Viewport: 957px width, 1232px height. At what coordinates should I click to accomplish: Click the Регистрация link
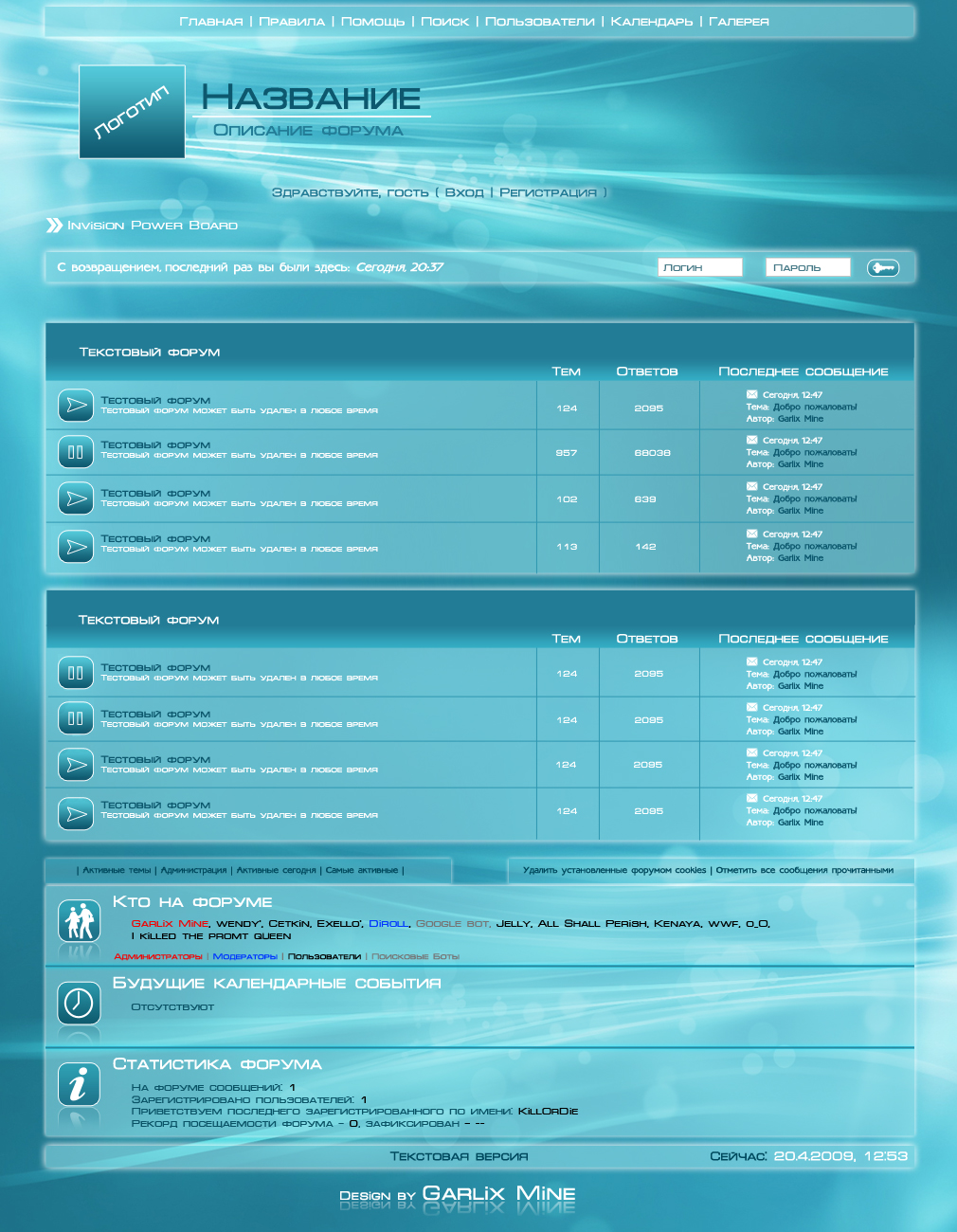click(x=547, y=193)
